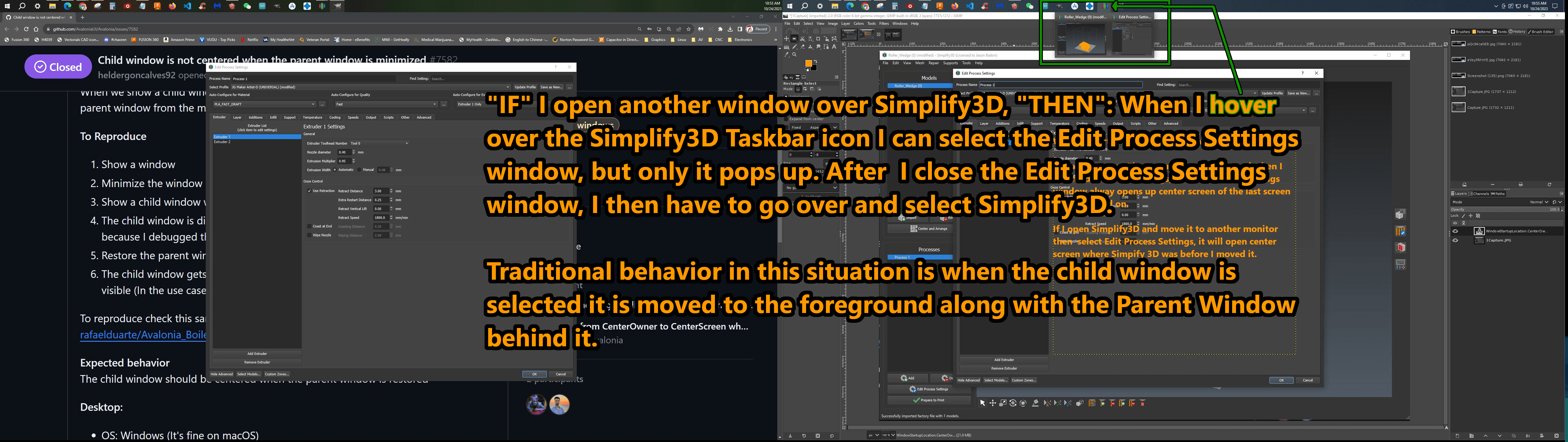Screen dimensions: 1568x442
Task: Switch to the Temperature tab
Action: coord(312,117)
